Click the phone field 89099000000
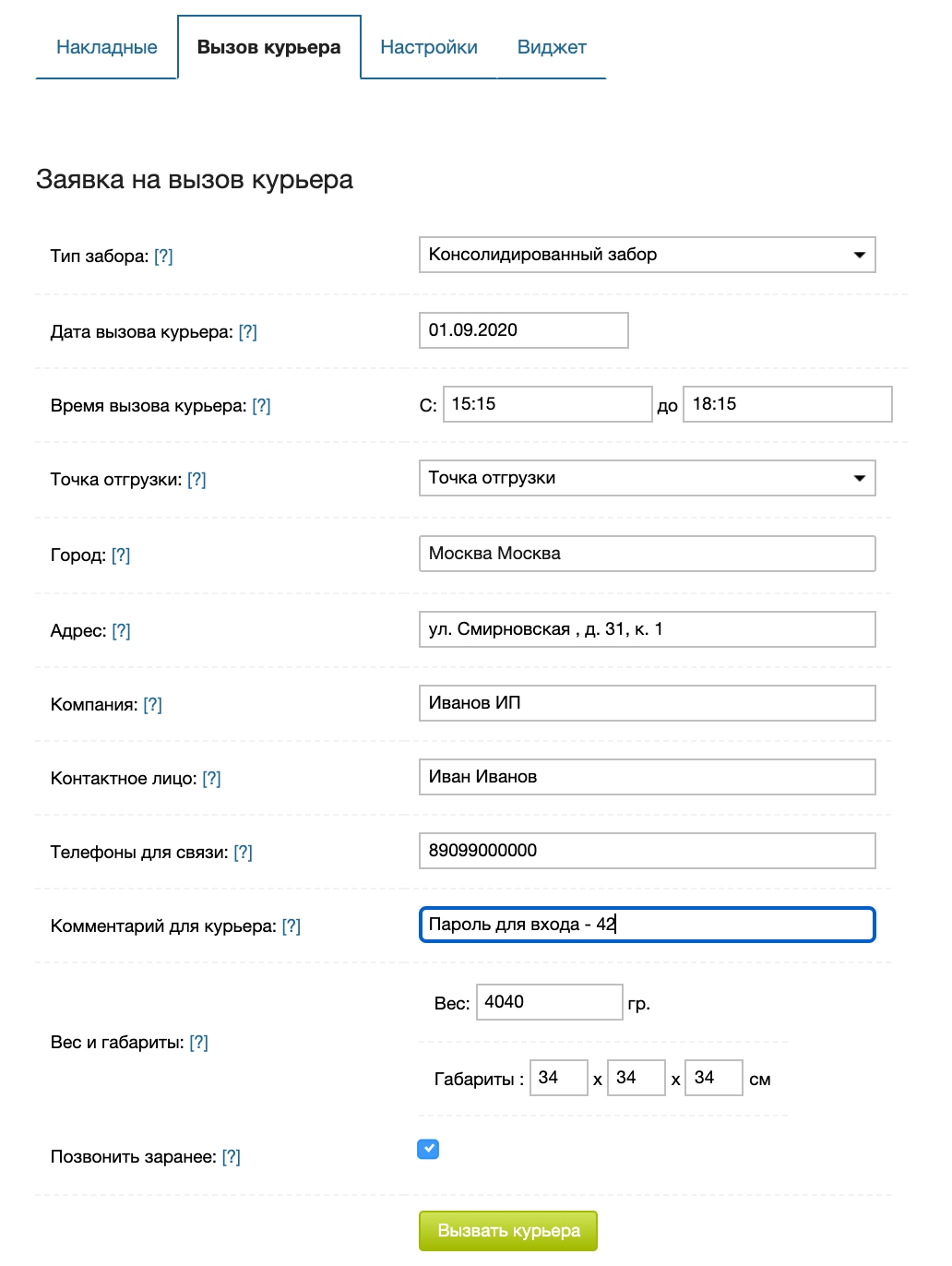 point(647,851)
